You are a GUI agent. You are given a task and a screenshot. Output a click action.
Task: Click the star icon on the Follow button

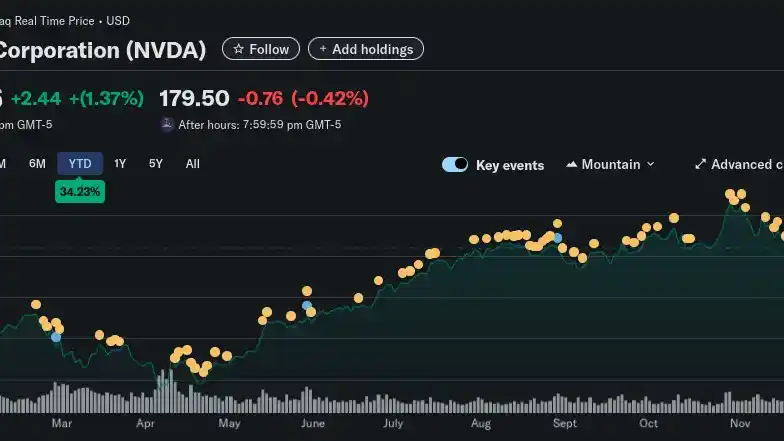pyautogui.click(x=238, y=49)
